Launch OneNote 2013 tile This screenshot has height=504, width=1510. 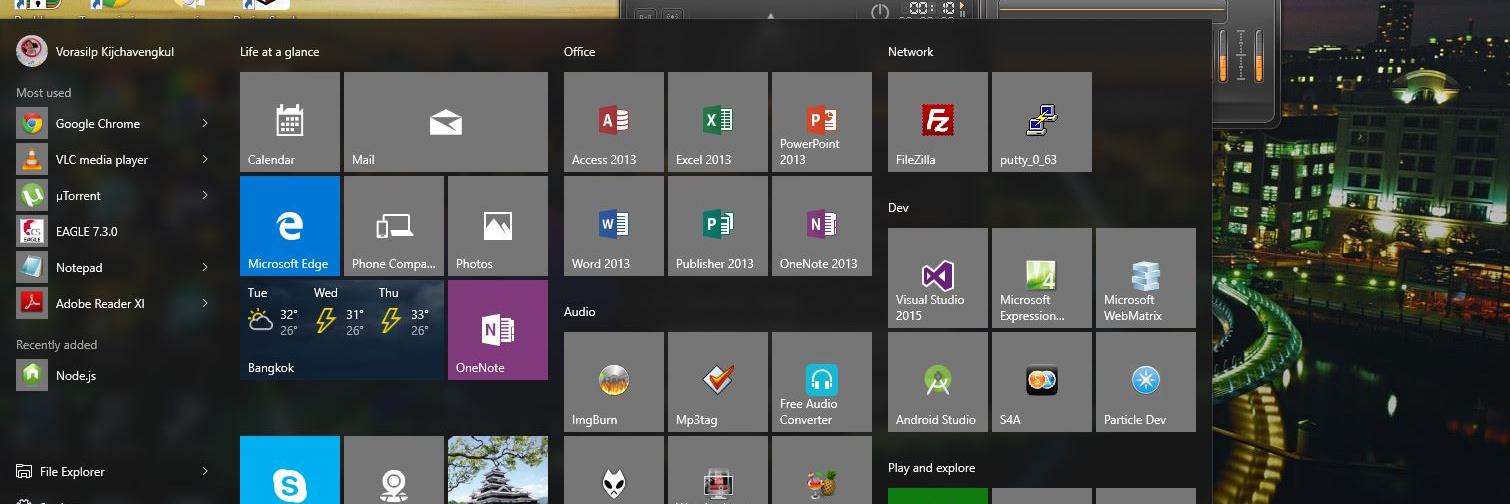pos(822,226)
